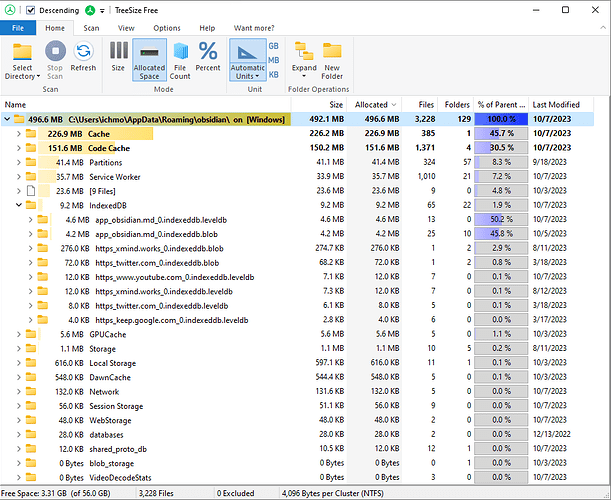Switch mode to File Count
Screen dimensions: 611x500
coord(180,60)
